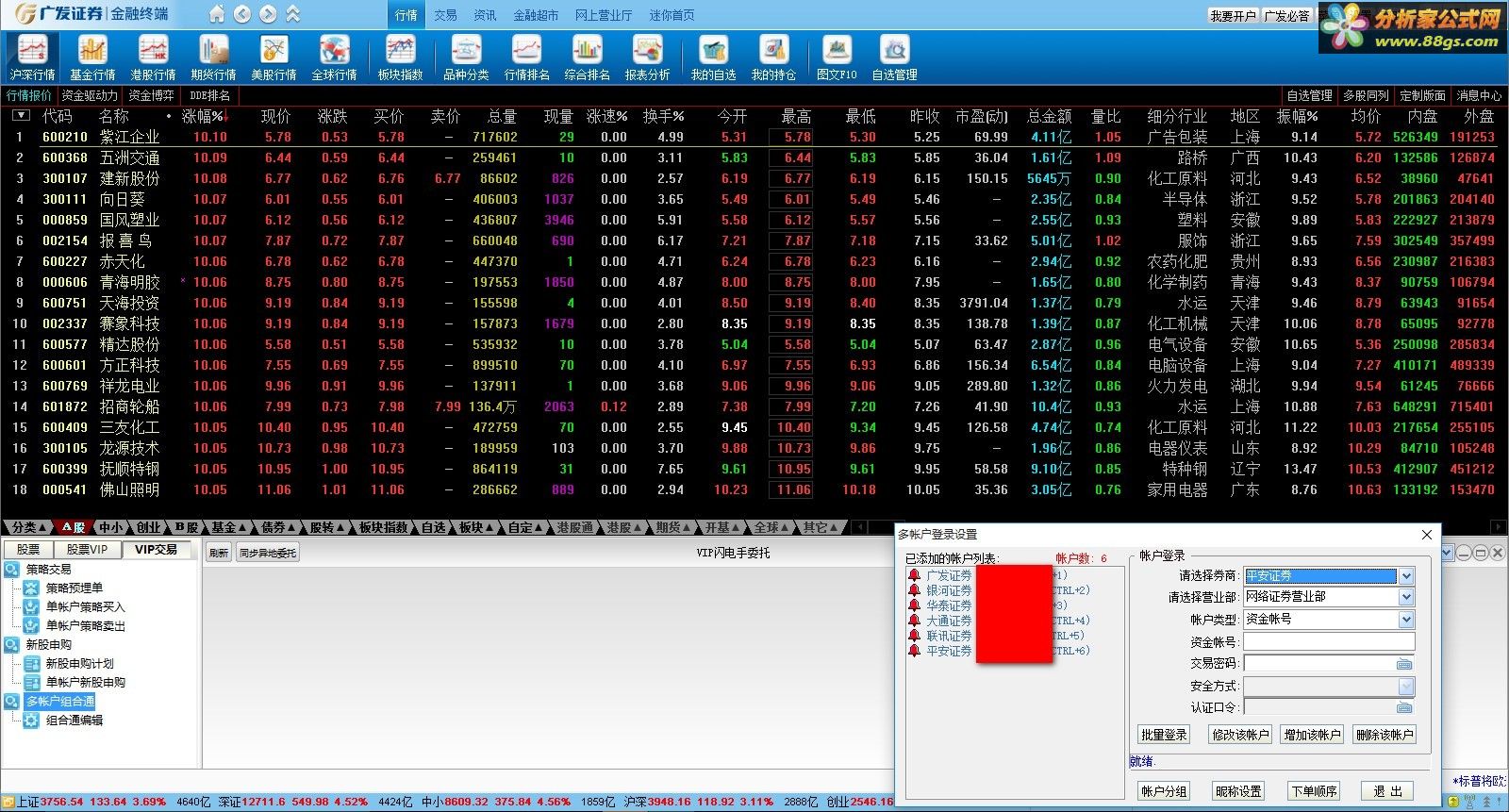
Task: Click 修改该帐户 button
Action: 1240,735
